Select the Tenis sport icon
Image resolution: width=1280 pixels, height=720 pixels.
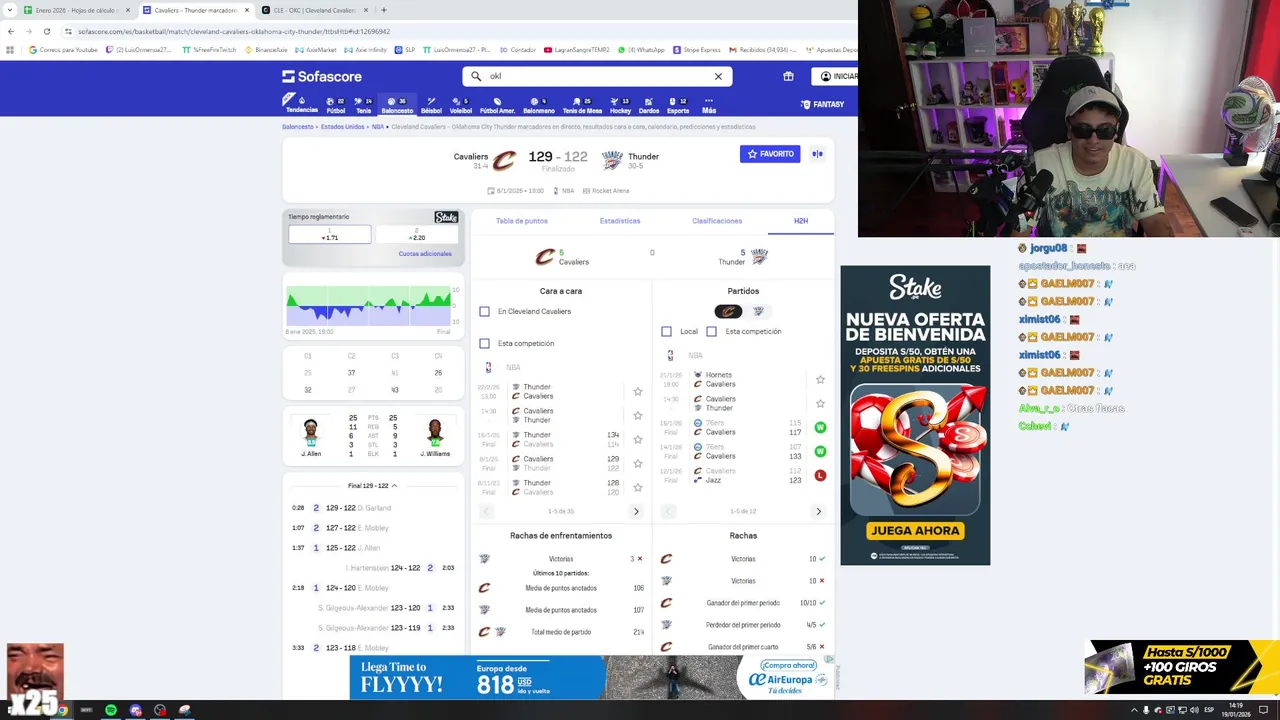click(364, 105)
